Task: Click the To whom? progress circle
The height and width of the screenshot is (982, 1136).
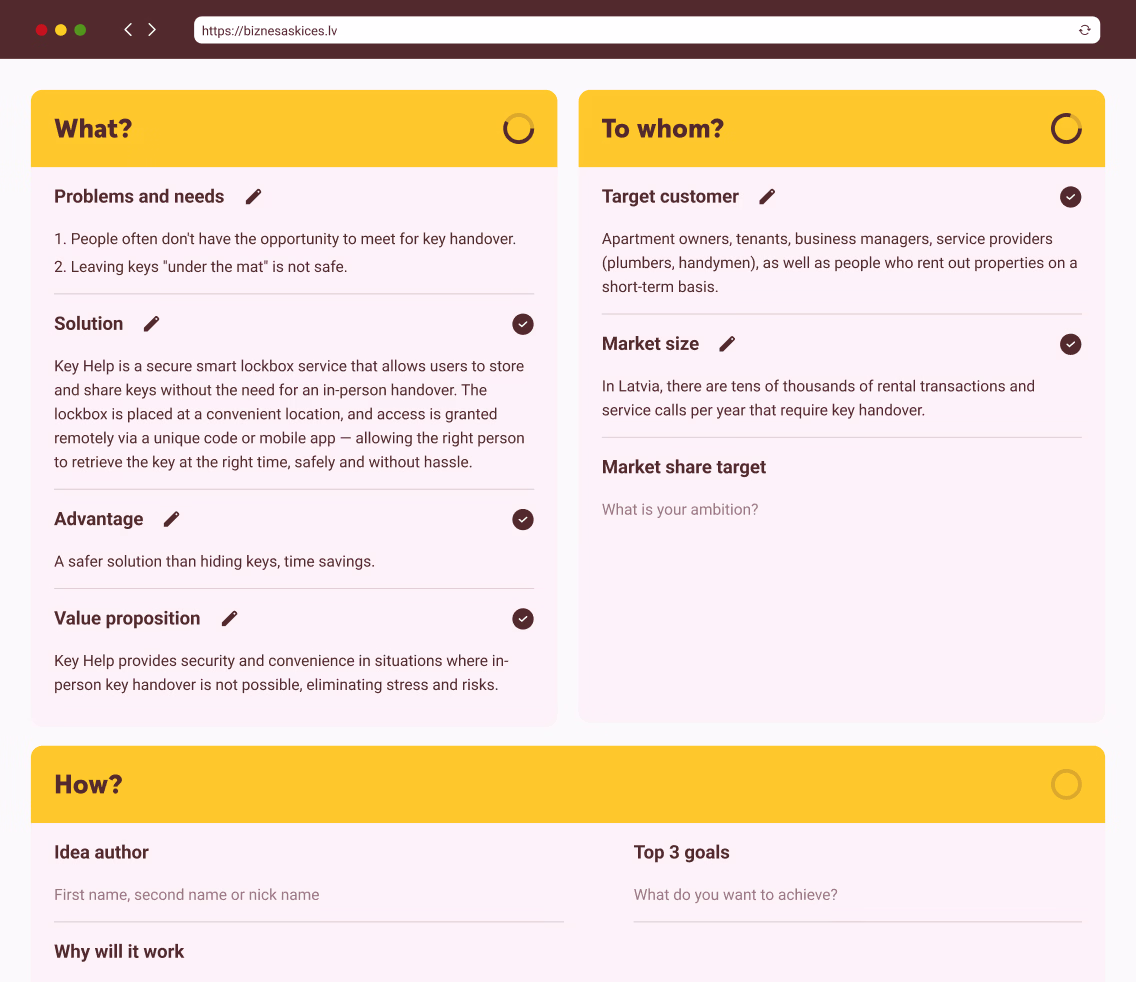Action: [x=1066, y=128]
